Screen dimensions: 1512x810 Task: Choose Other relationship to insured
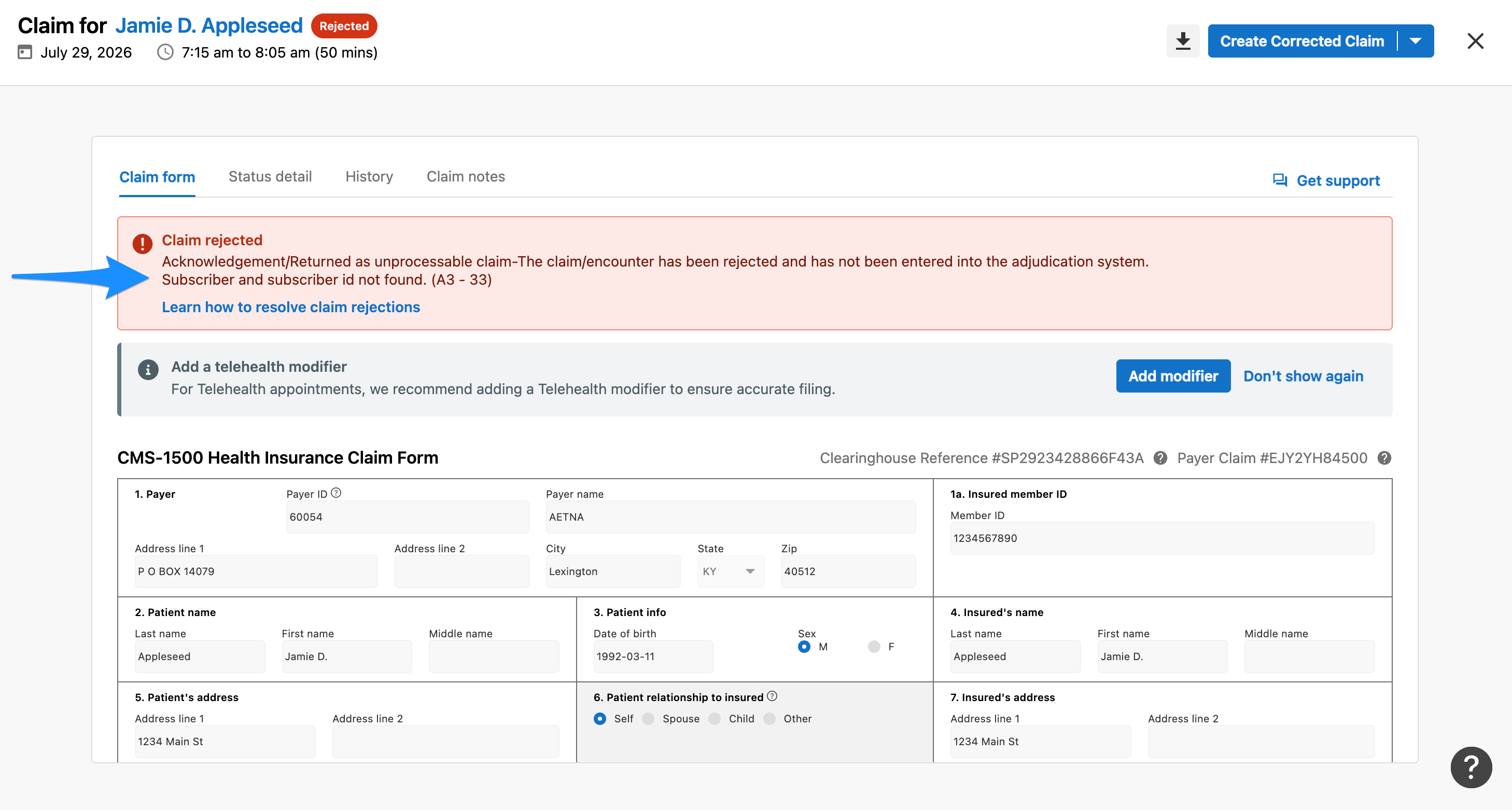click(x=769, y=718)
